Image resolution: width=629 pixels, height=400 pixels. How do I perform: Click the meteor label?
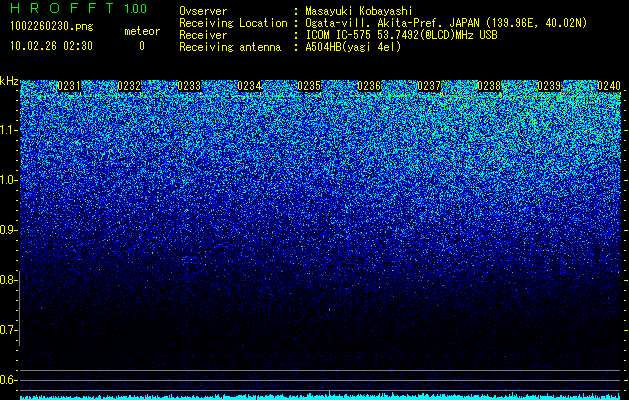coord(142,31)
